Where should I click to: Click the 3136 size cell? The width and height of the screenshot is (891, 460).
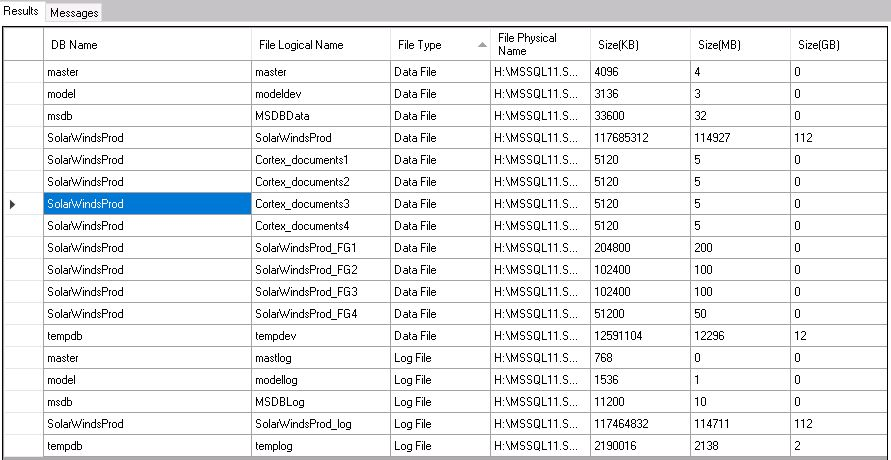640,94
